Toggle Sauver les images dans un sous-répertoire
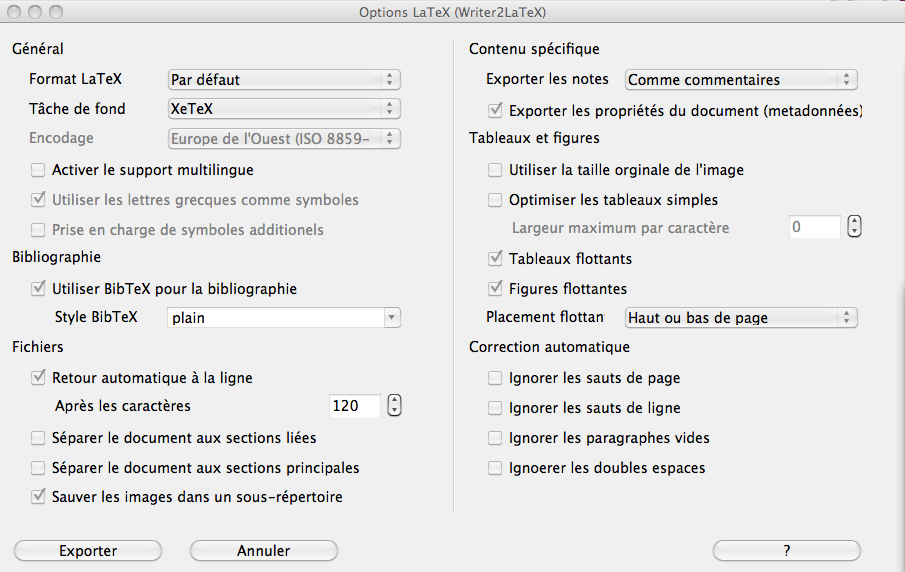Image resolution: width=905 pixels, height=572 pixels. [x=39, y=497]
